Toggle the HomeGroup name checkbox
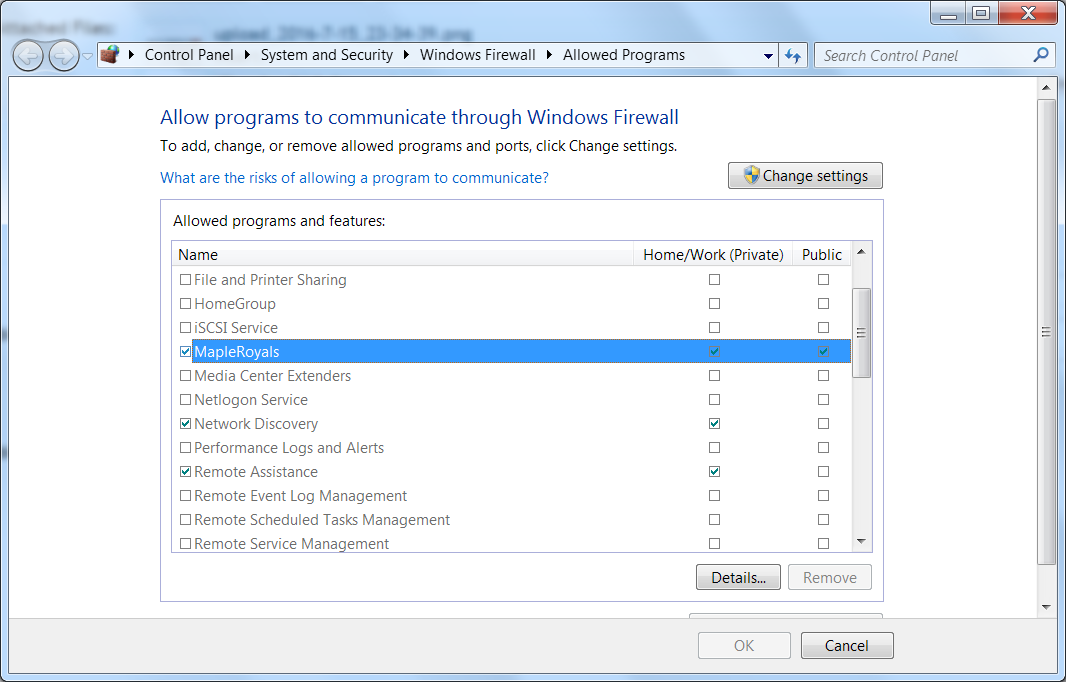This screenshot has width=1066, height=682. coord(186,303)
